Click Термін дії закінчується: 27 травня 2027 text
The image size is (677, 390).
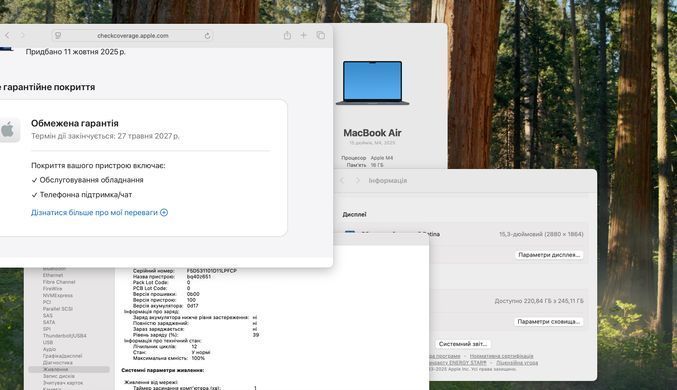coord(105,136)
